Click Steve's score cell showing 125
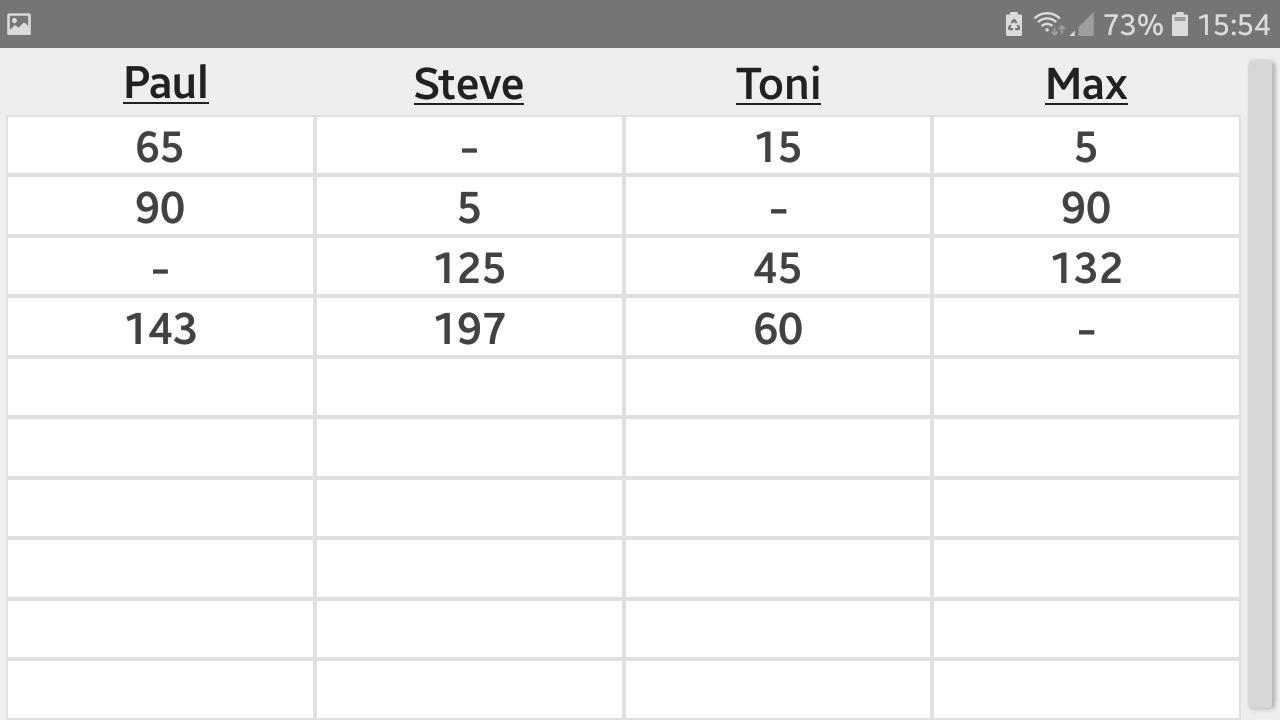 [469, 268]
